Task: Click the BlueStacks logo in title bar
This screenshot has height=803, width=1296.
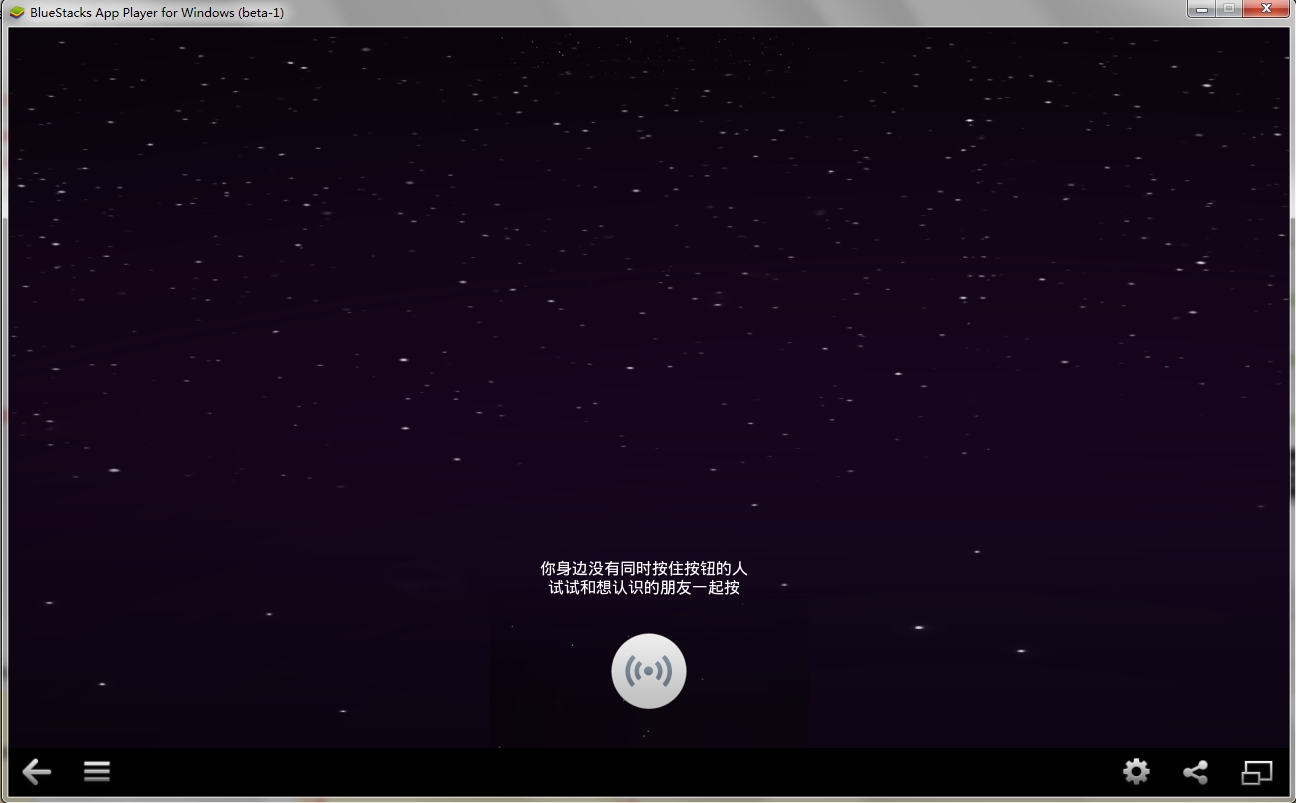Action: click(16, 13)
